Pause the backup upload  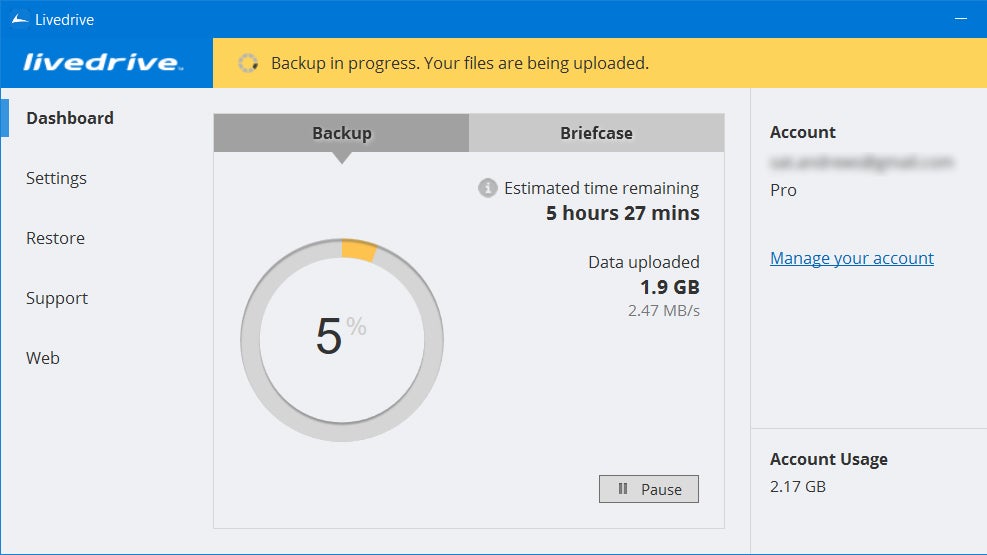(x=649, y=489)
